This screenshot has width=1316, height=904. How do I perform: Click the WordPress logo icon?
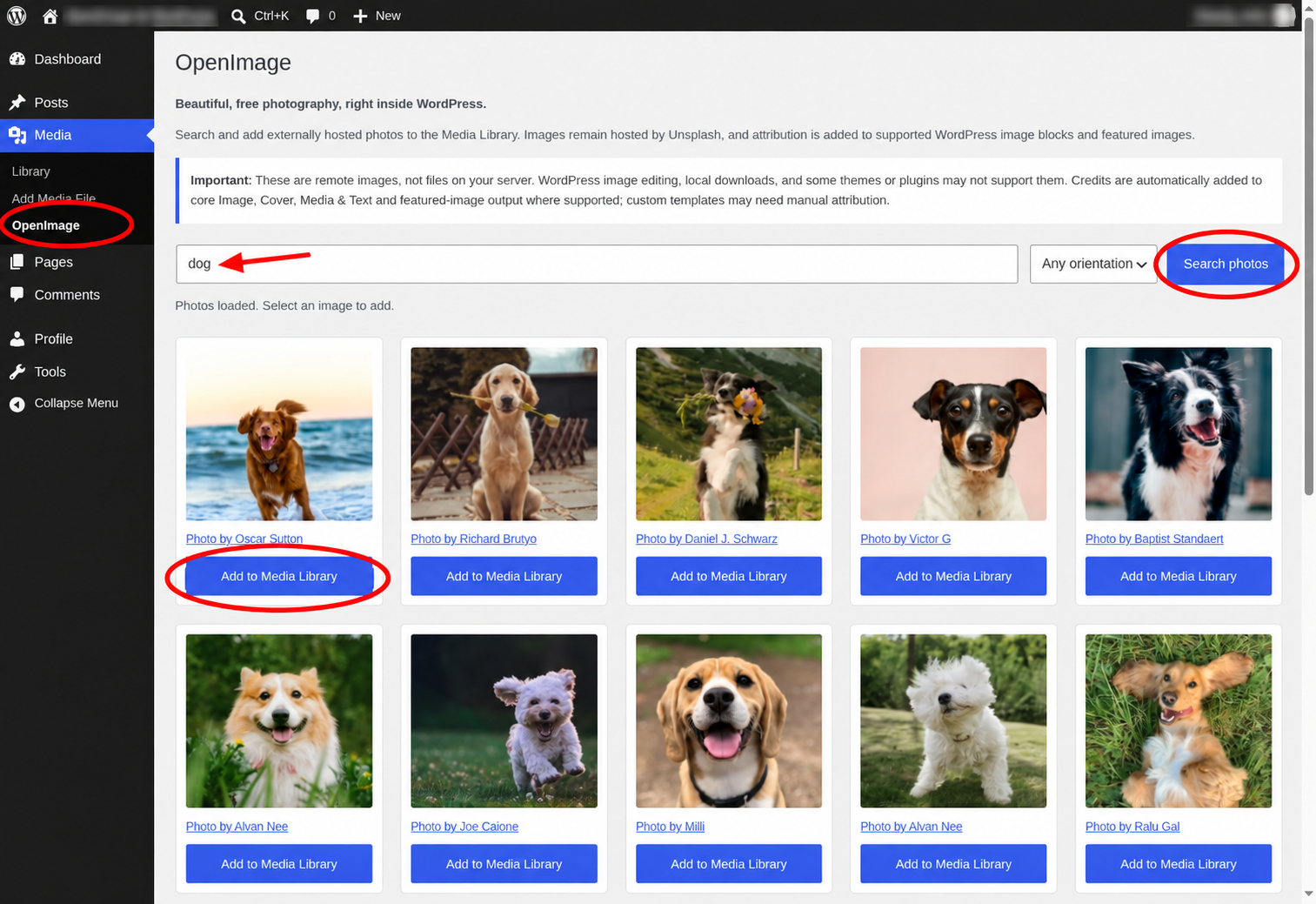point(17,16)
